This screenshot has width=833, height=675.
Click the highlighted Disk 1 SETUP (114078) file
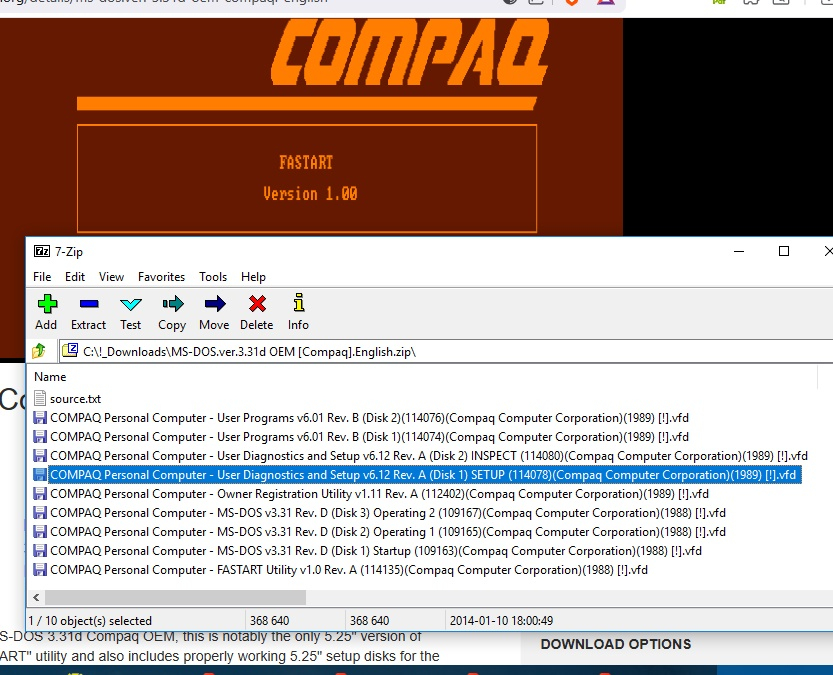[418, 475]
